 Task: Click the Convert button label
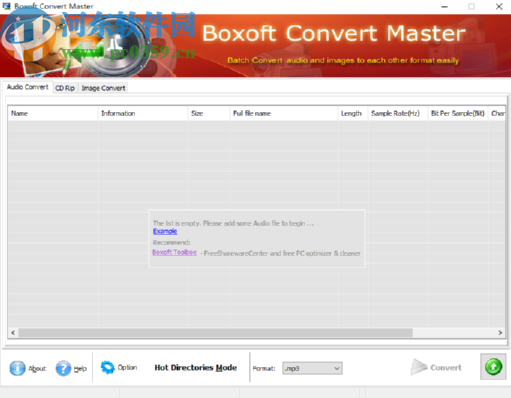pyautogui.click(x=446, y=368)
